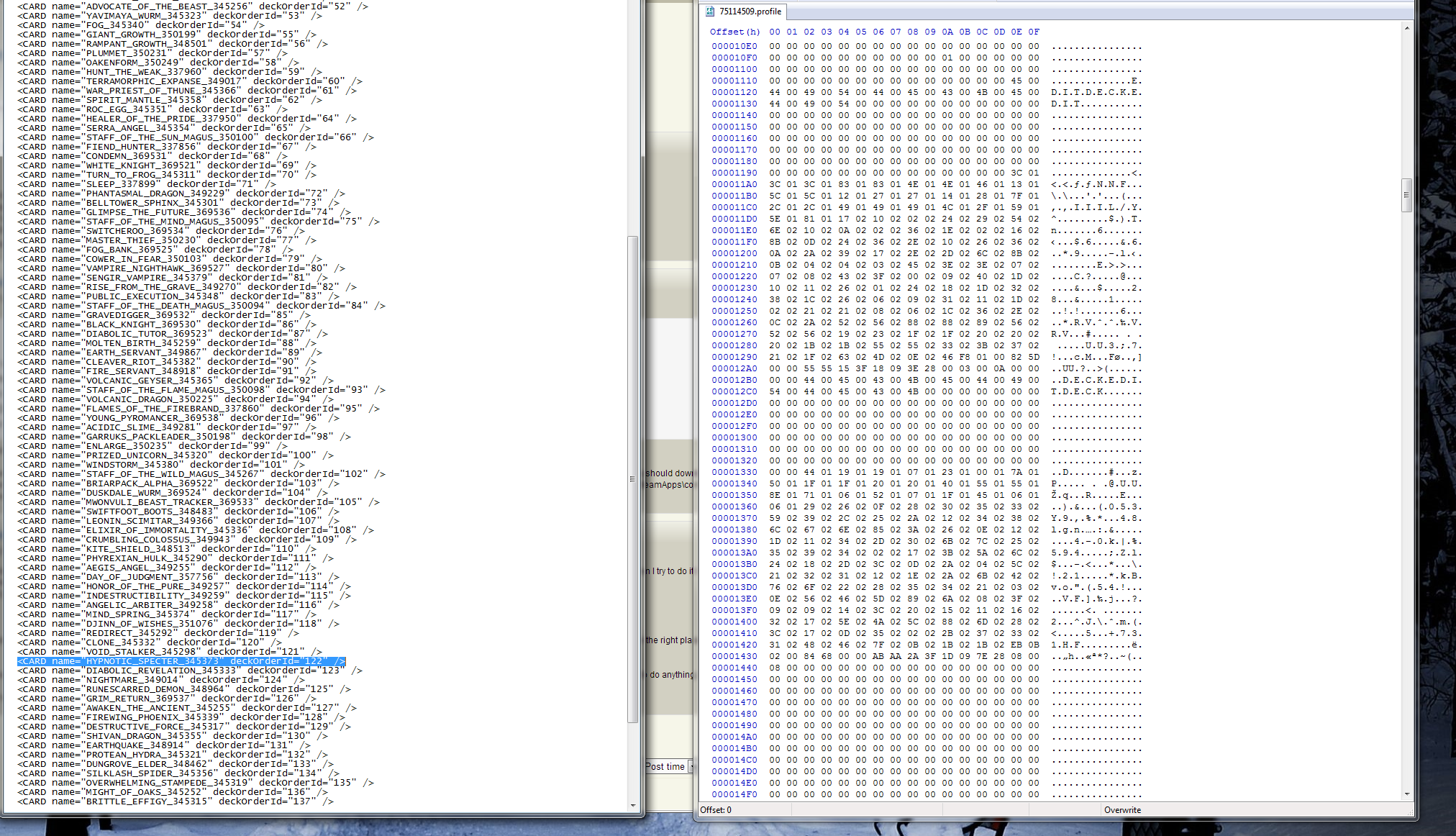Click the Offset: 0 status bar field
This screenshot has height=836, width=1456.
(x=716, y=810)
